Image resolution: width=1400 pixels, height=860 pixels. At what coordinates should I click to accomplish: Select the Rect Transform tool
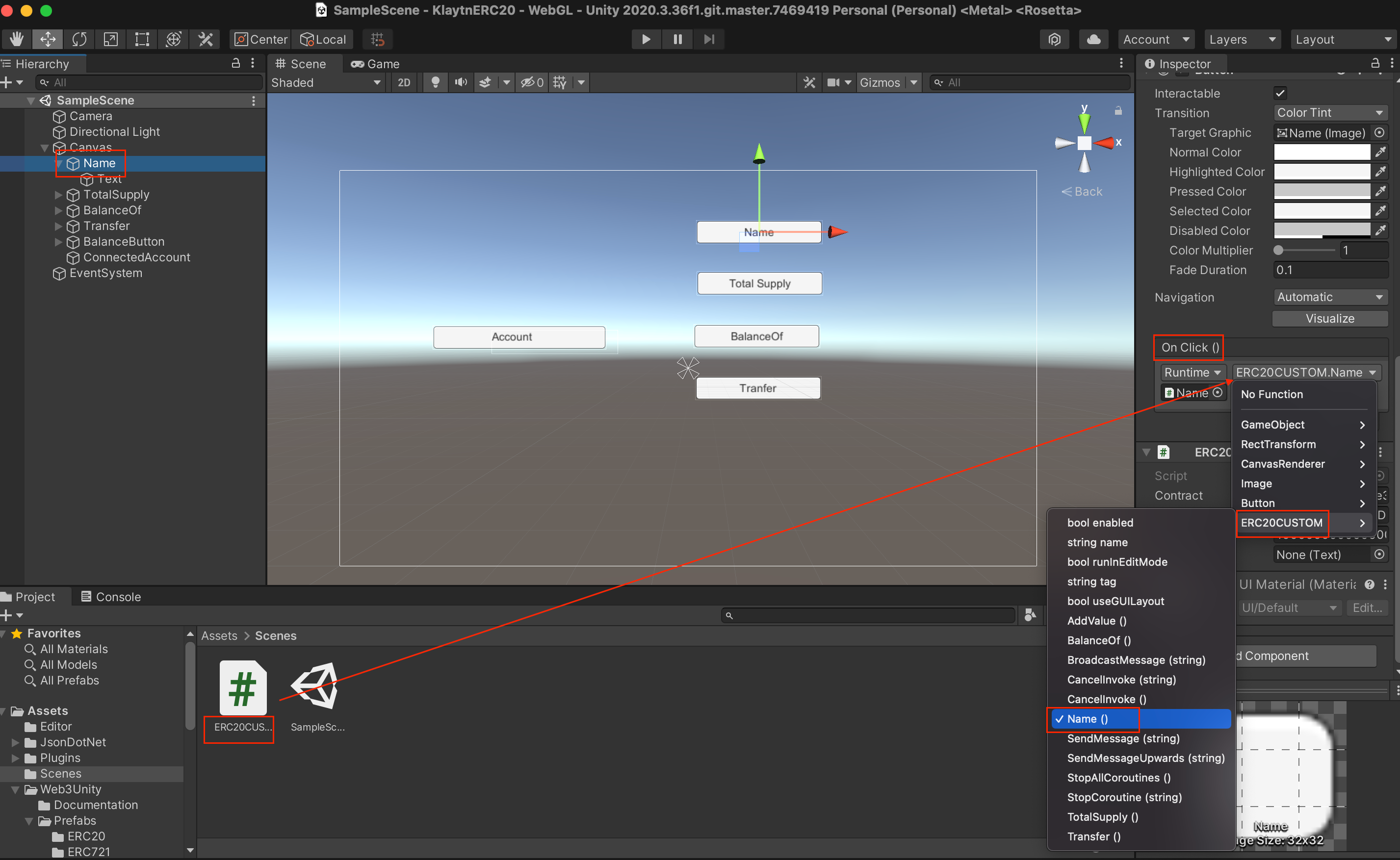pyautogui.click(x=142, y=39)
